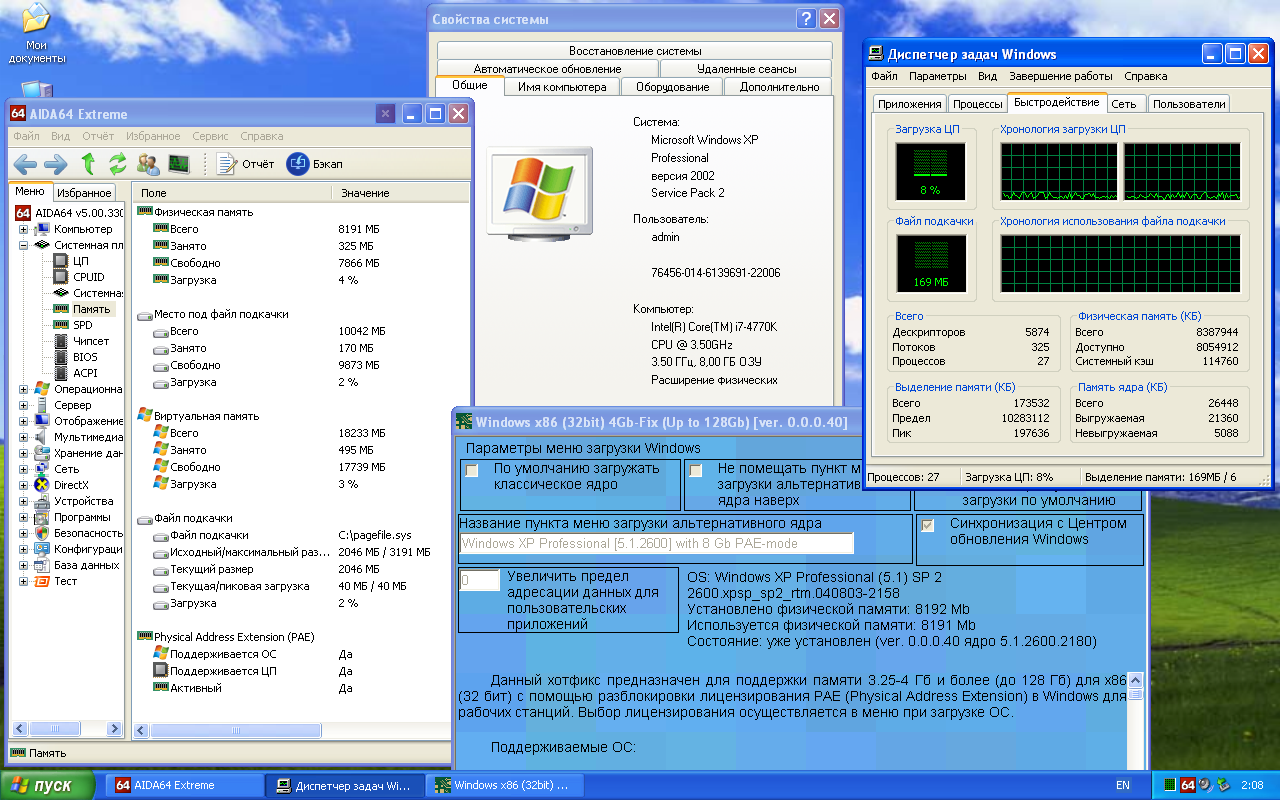The image size is (1280, 800).
Task: Click the green up-arrow parent level icon
Action: pyautogui.click(x=88, y=164)
